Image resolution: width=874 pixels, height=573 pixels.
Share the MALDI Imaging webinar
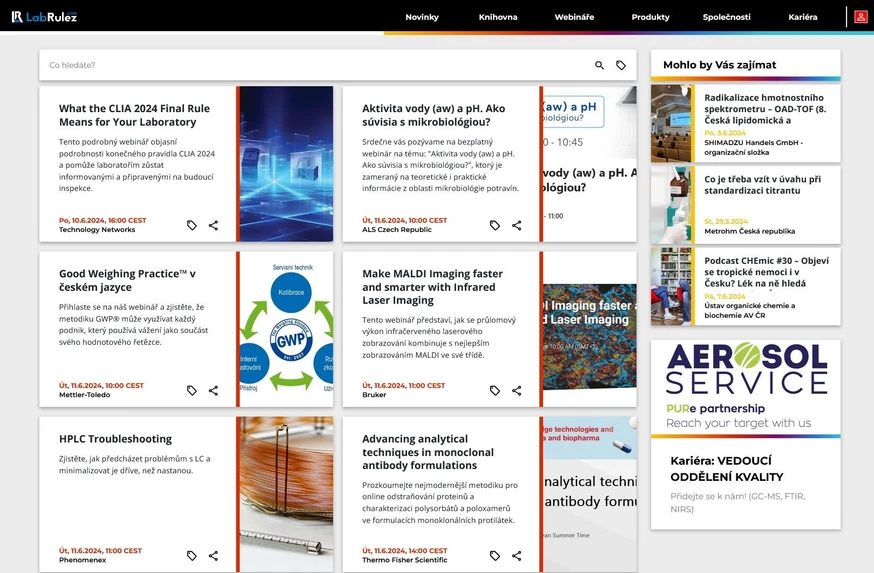point(517,390)
